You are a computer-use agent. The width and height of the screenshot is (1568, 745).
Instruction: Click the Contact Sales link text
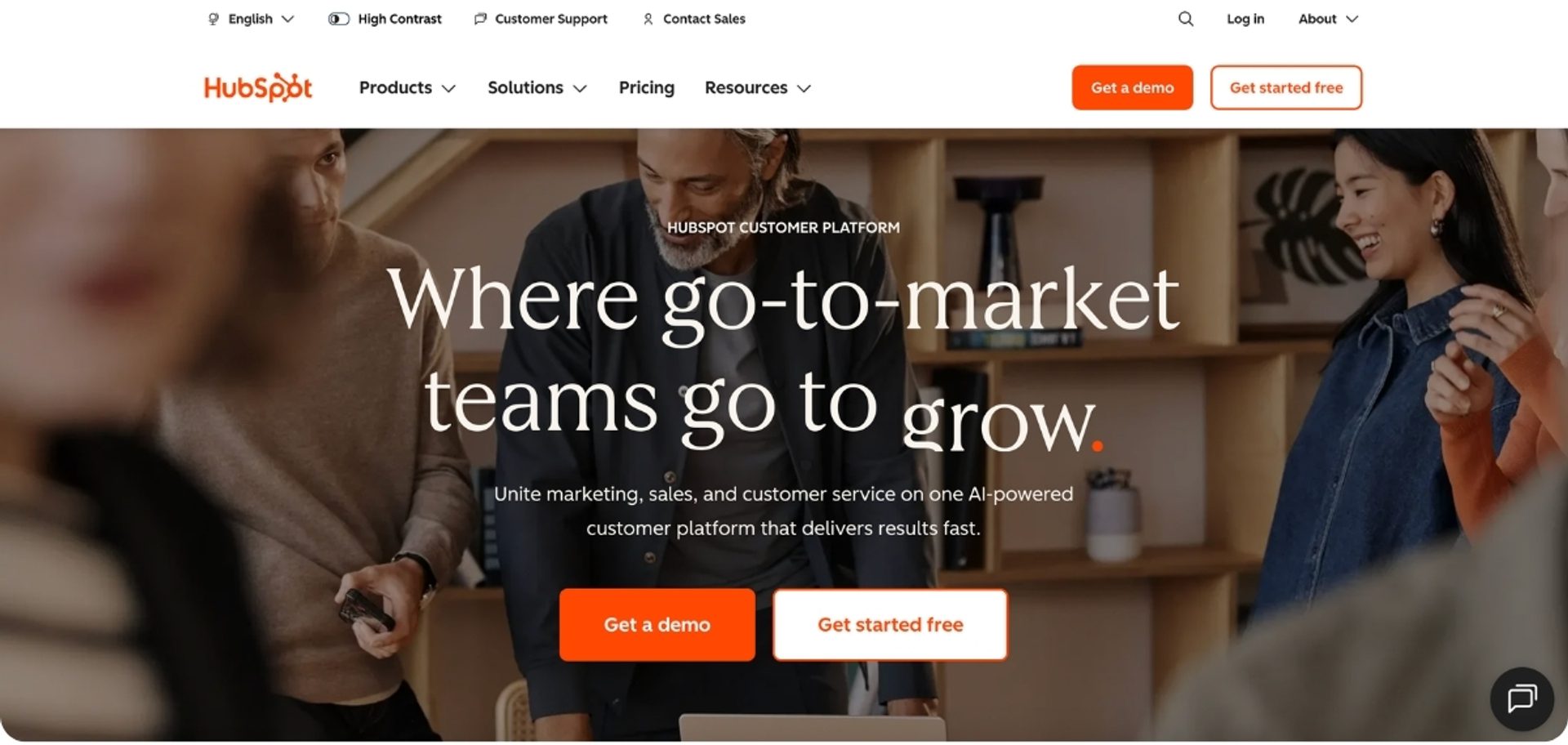[704, 19]
